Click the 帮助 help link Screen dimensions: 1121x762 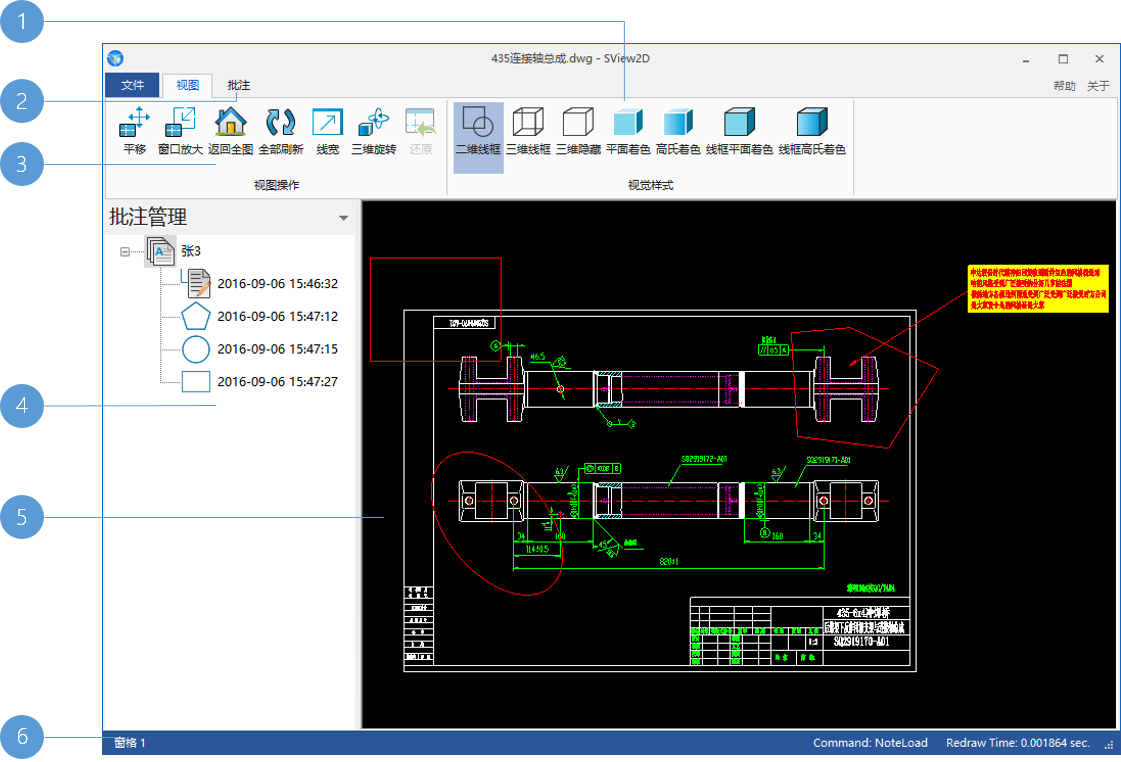tap(1064, 86)
